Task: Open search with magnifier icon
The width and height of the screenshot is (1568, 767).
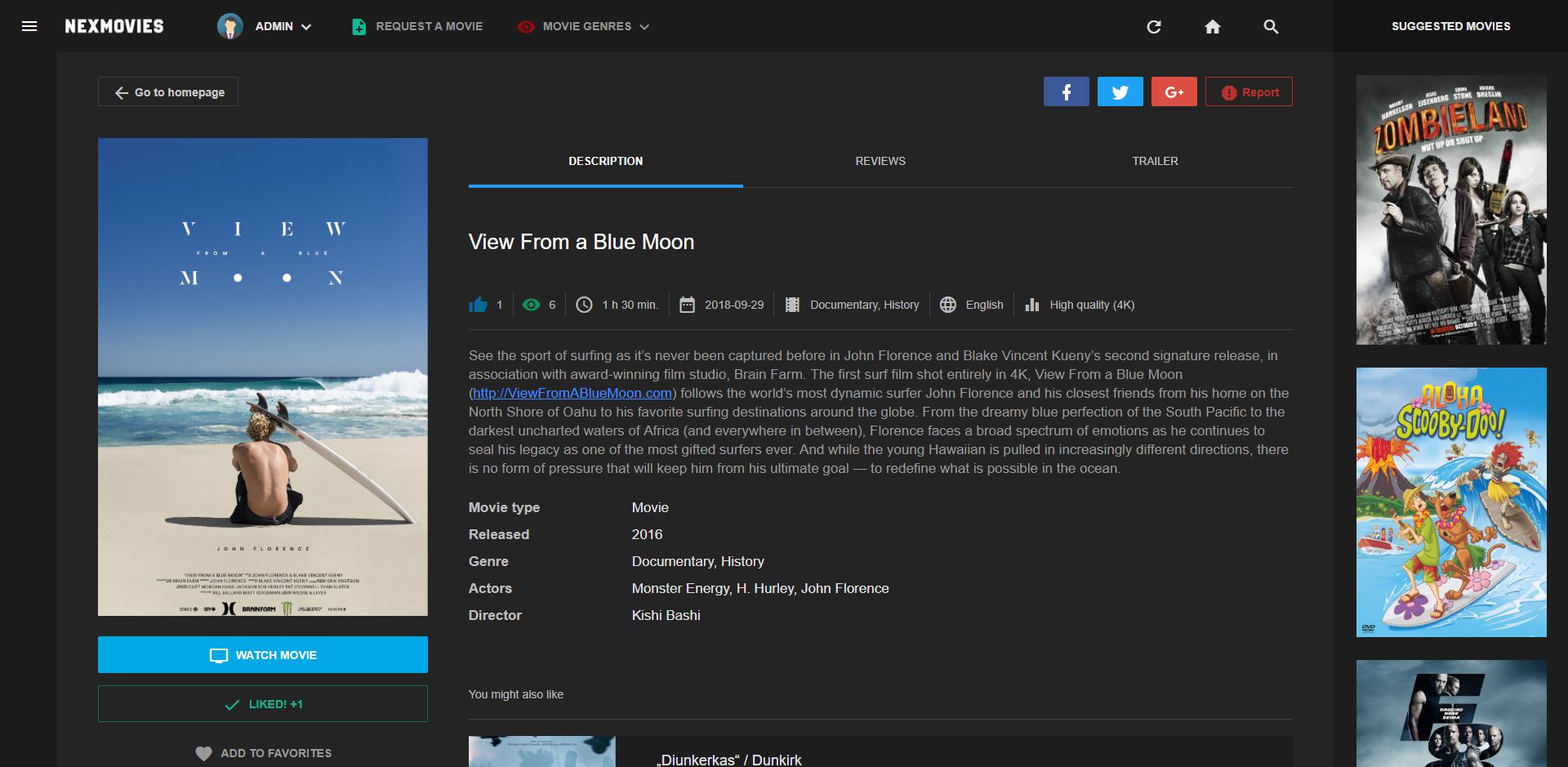Action: [x=1271, y=27]
